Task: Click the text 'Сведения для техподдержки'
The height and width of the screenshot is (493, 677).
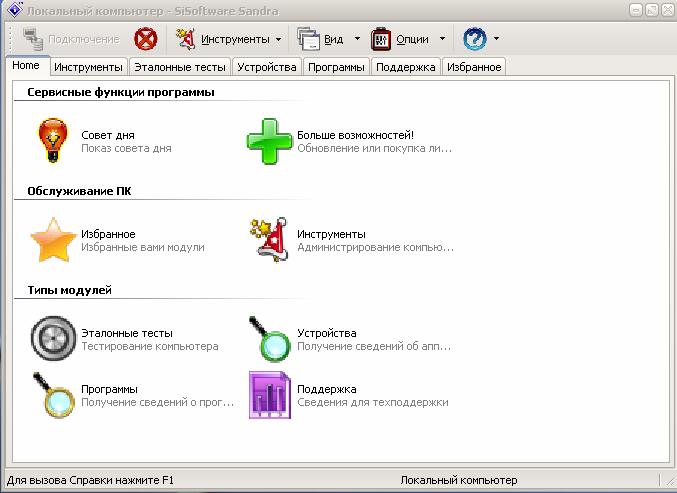Action: [x=373, y=403]
